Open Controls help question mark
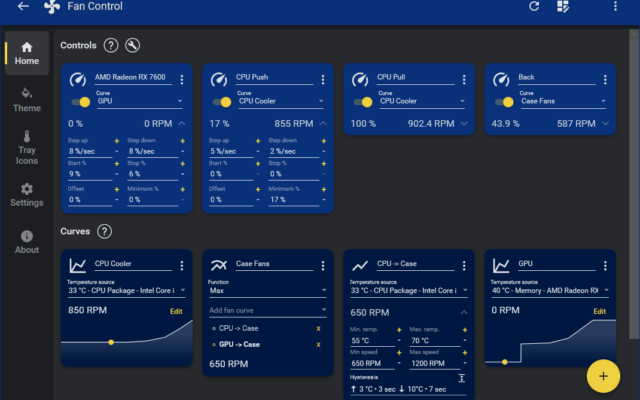The width and height of the screenshot is (640, 400). [111, 45]
